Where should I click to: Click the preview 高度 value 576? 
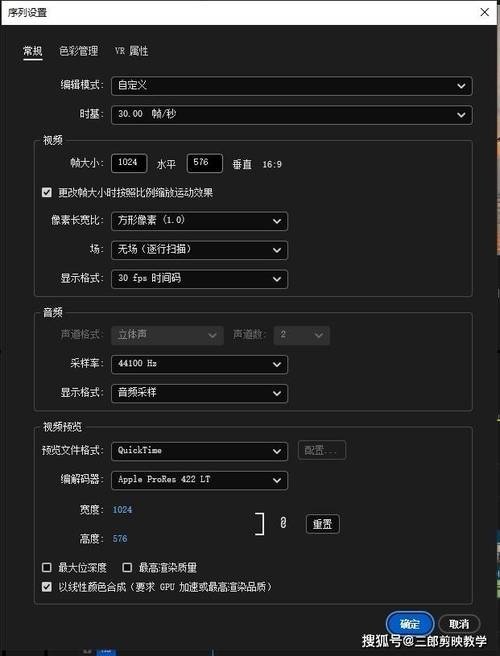120,538
